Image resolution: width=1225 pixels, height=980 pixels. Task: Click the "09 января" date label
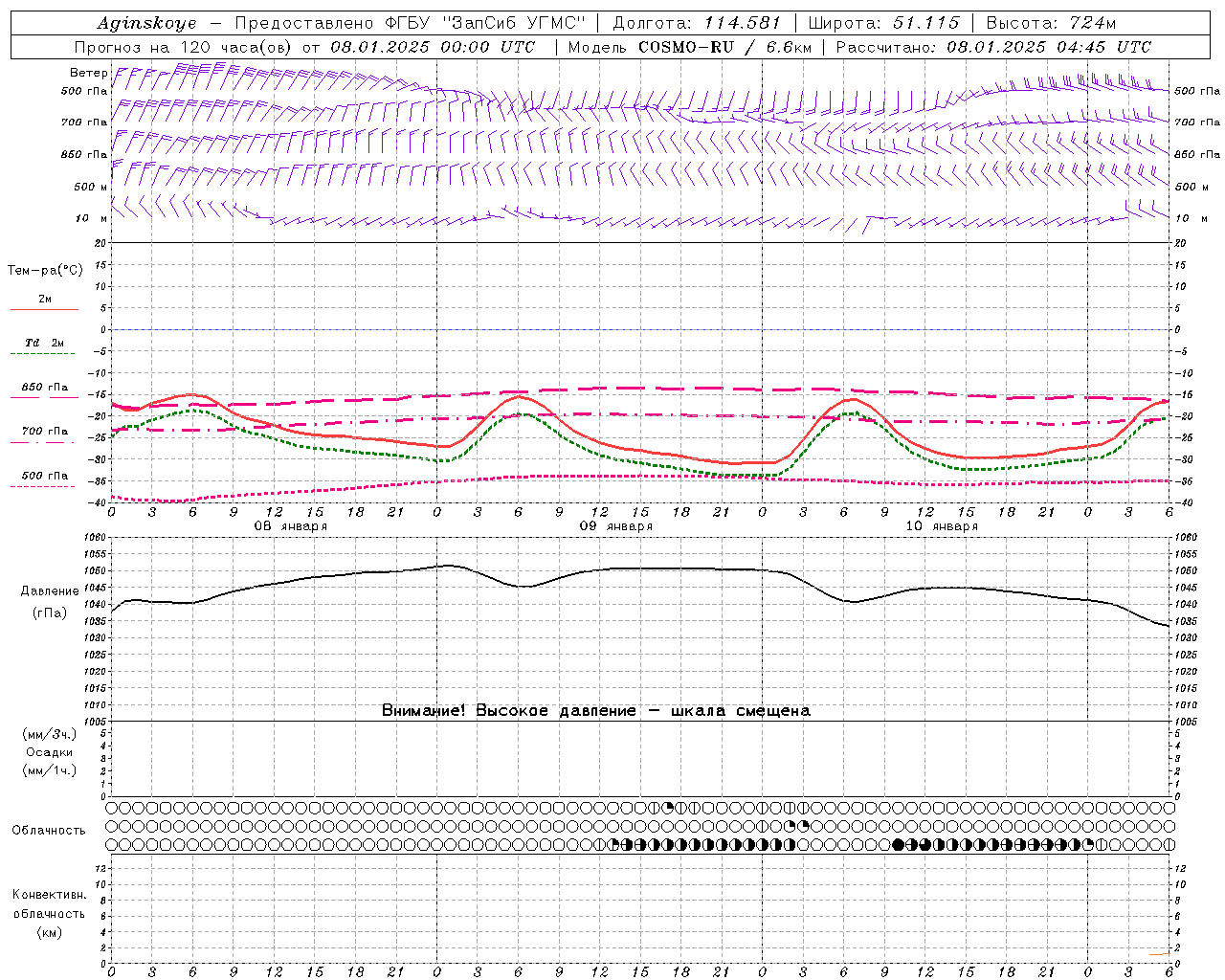pos(615,526)
